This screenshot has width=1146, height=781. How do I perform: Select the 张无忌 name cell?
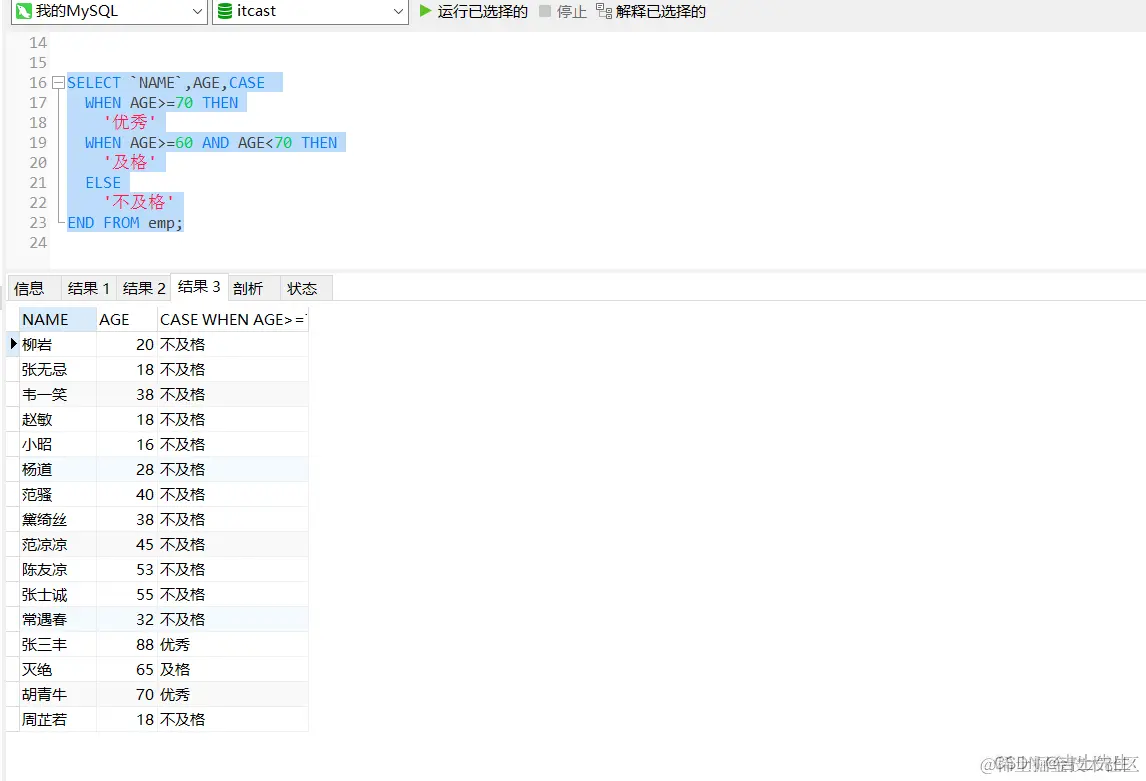58,370
